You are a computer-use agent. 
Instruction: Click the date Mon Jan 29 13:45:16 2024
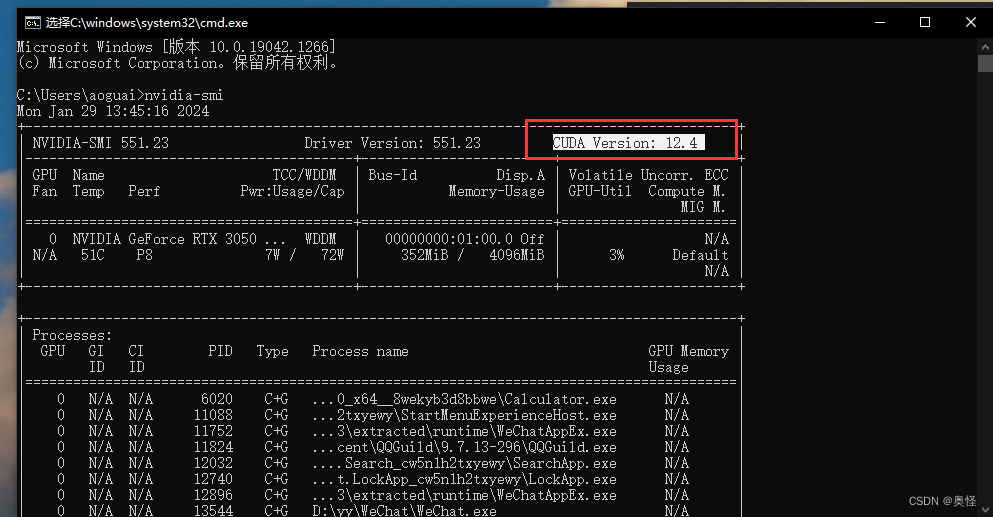point(113,111)
